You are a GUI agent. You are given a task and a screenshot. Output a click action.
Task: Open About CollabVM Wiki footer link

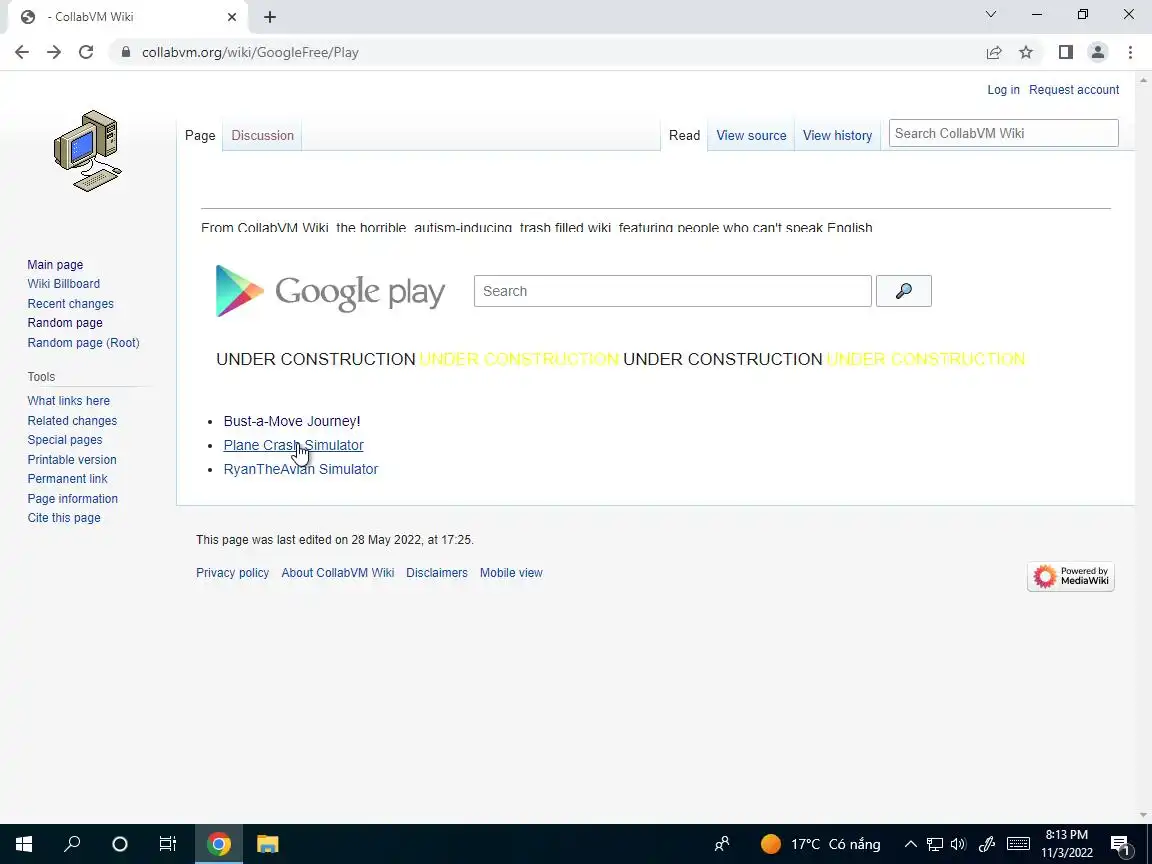[338, 573]
